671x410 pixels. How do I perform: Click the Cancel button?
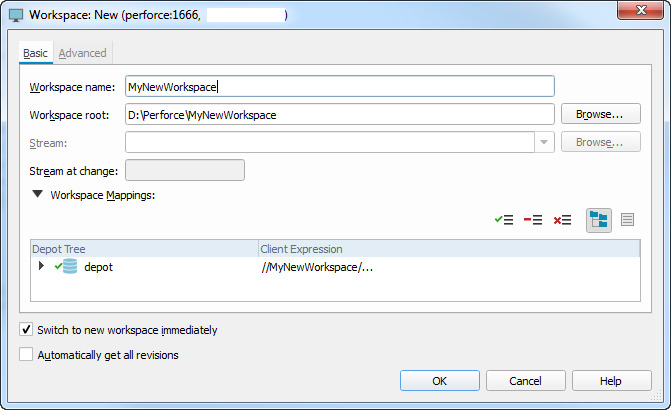(525, 381)
